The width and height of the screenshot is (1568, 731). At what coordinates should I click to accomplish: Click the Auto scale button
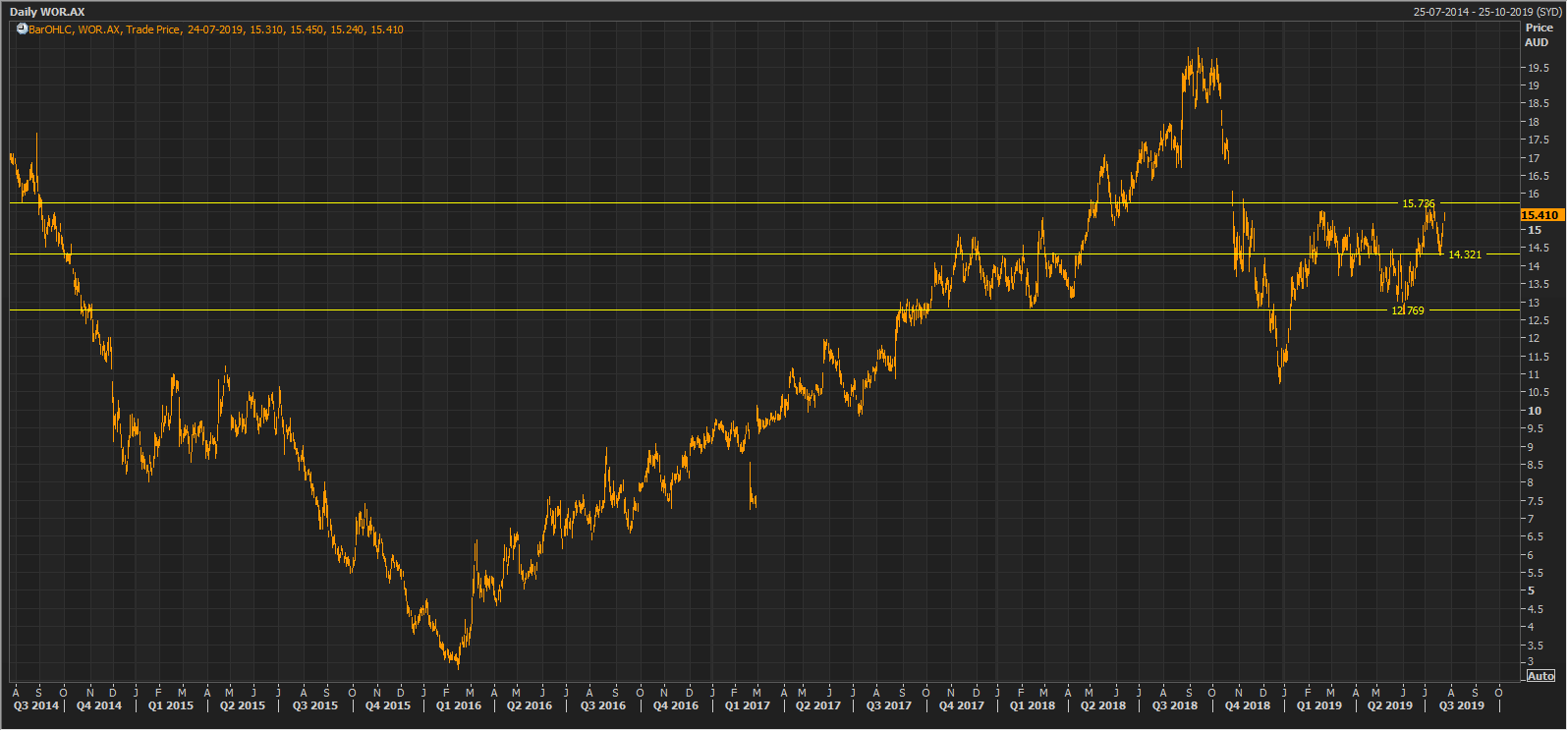(1541, 676)
